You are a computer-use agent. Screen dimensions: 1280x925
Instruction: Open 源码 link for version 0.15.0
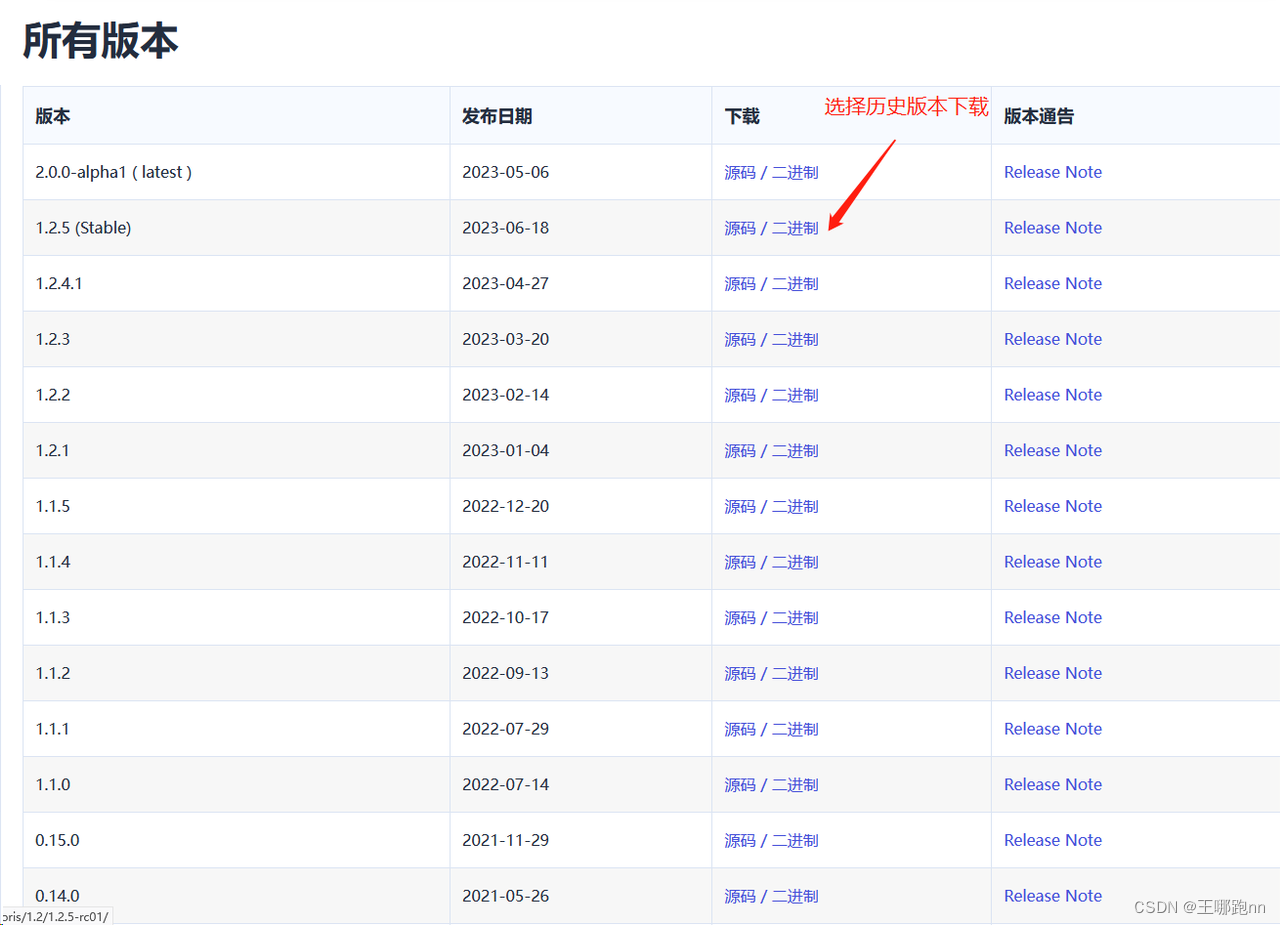(x=740, y=840)
